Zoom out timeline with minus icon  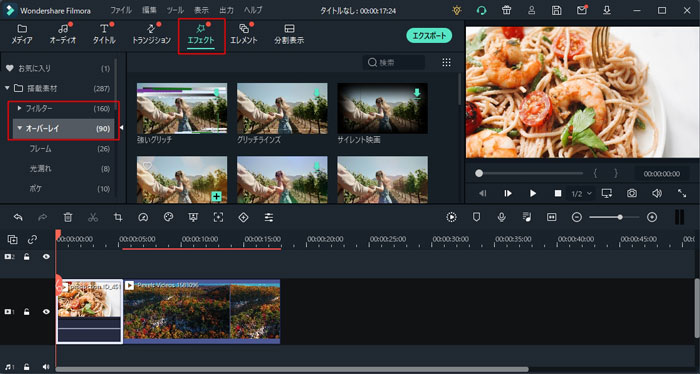click(577, 217)
